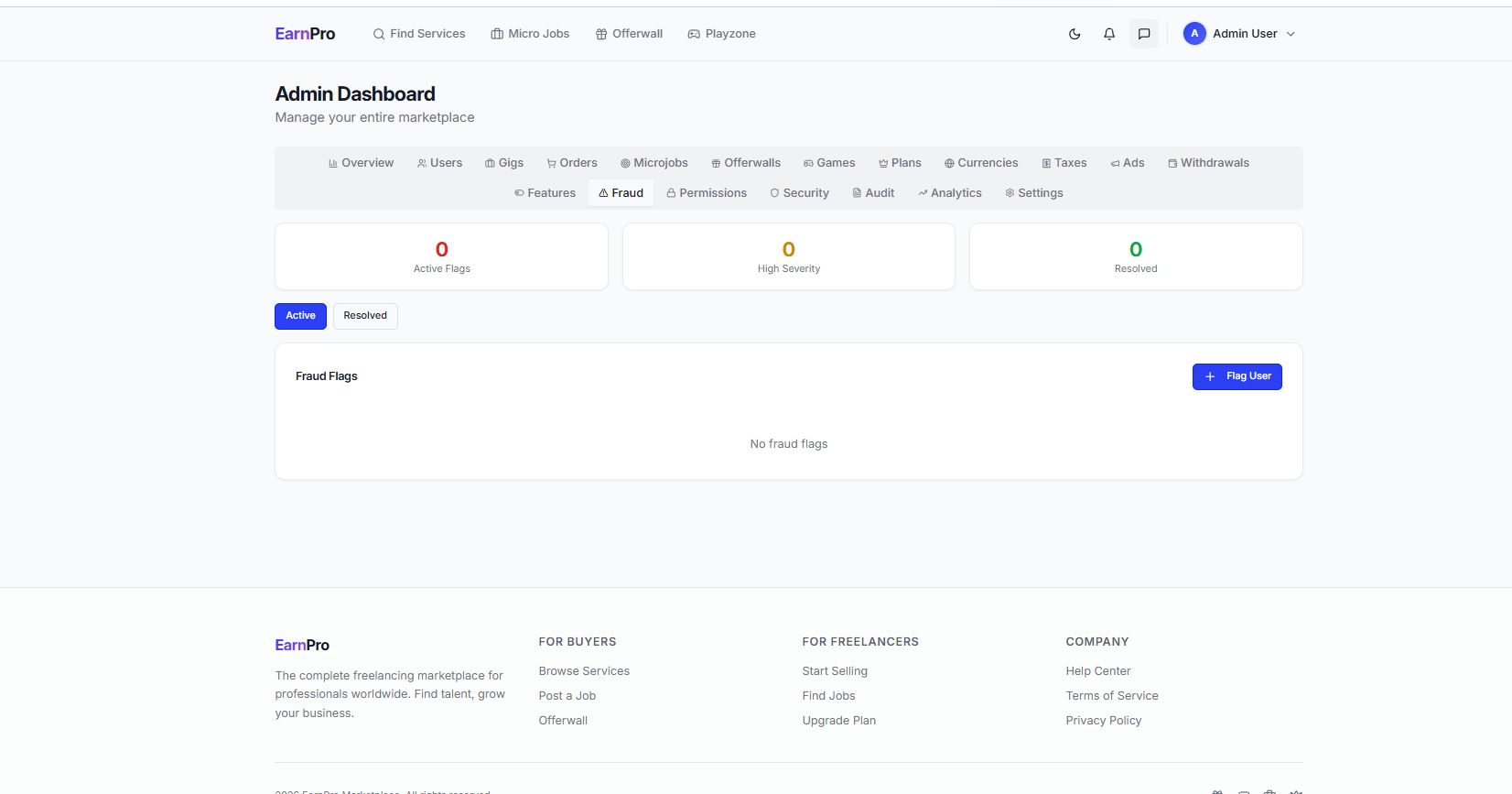1512x794 pixels.
Task: Open the Withdrawals tab
Action: pos(1208,163)
